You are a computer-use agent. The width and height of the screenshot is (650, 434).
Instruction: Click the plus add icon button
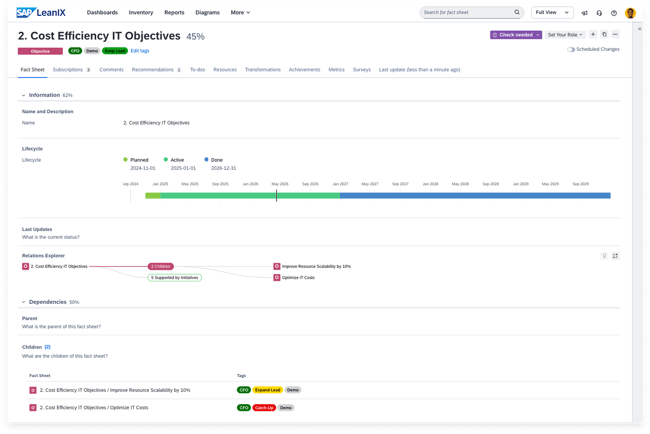tap(593, 34)
